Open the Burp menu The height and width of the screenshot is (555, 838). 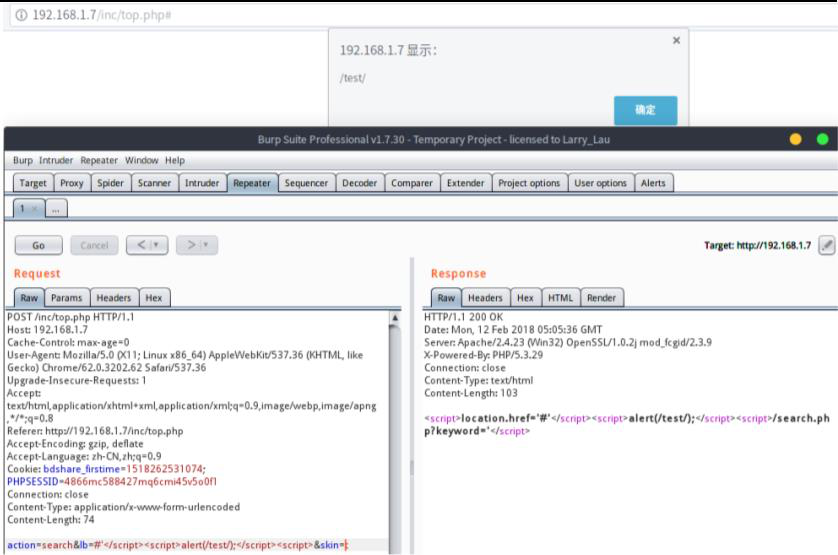[23, 160]
